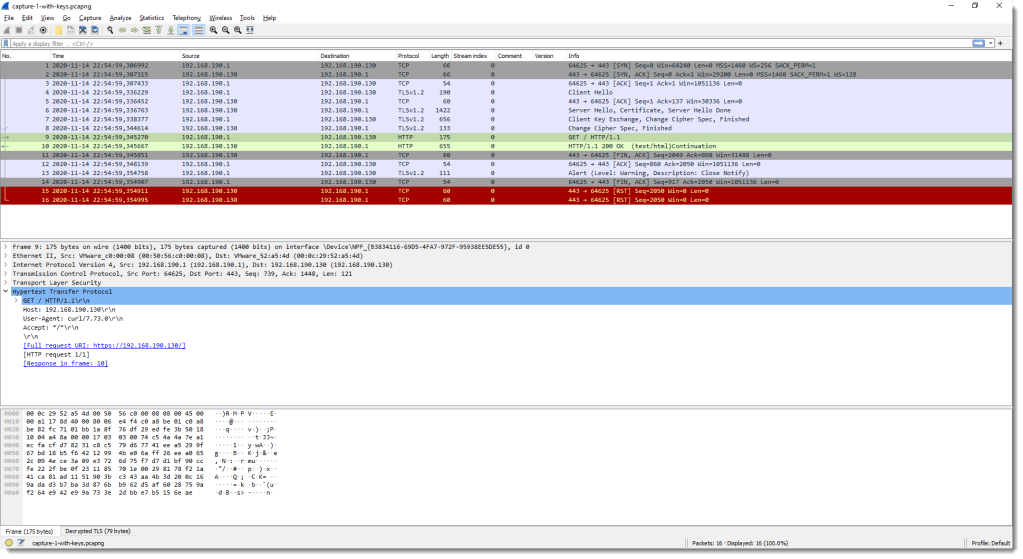Collapse the Hypertext Transfer Protocol section
This screenshot has height=559, width=1023.
click(5, 291)
